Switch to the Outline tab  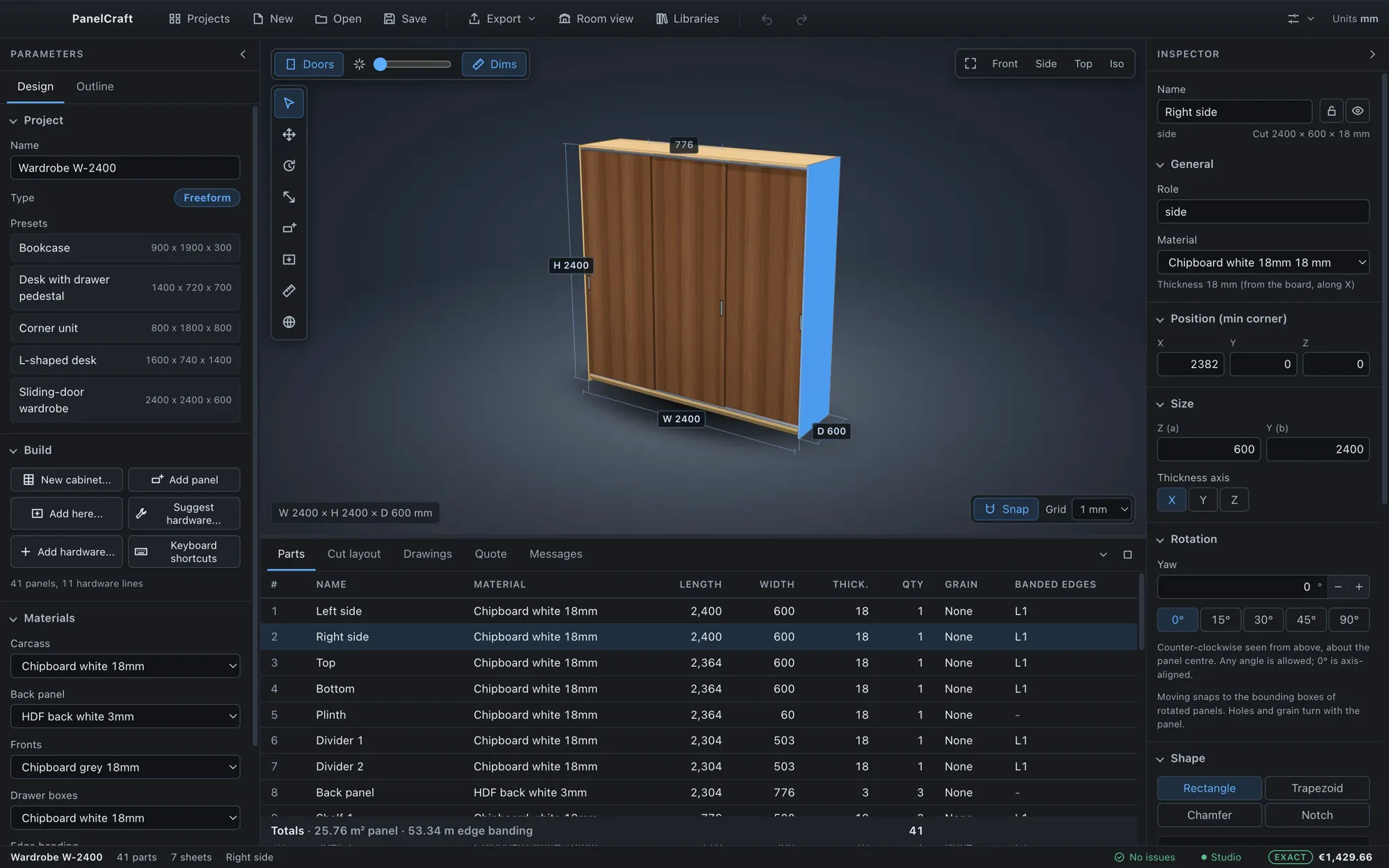click(95, 86)
